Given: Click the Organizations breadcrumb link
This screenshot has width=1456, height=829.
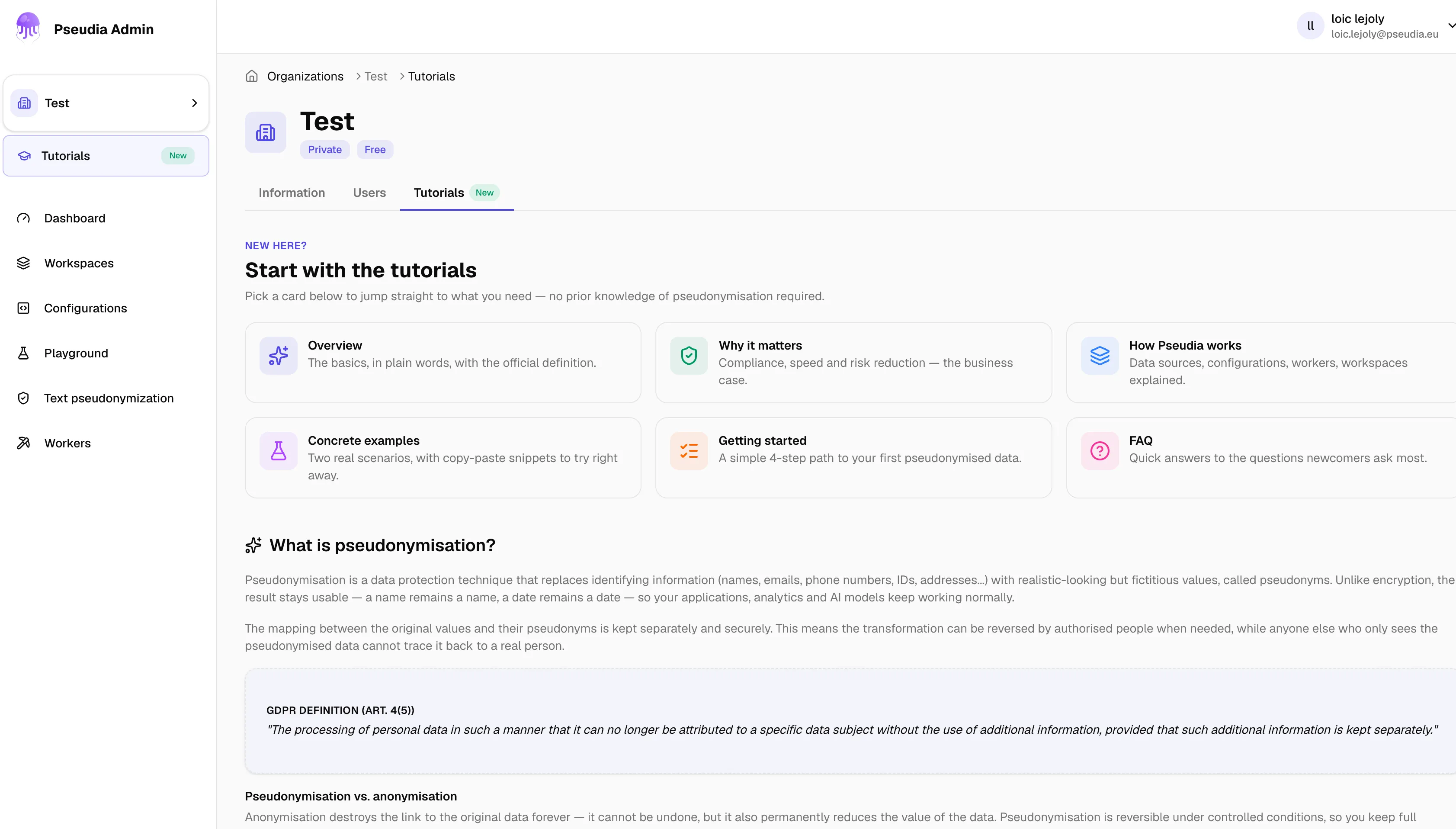Looking at the screenshot, I should 305,76.
